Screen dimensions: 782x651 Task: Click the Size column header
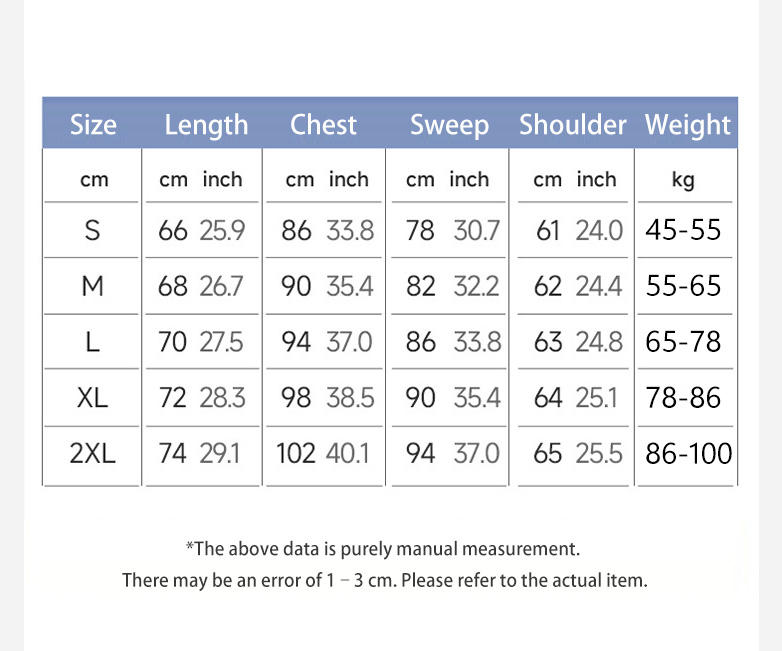(93, 125)
